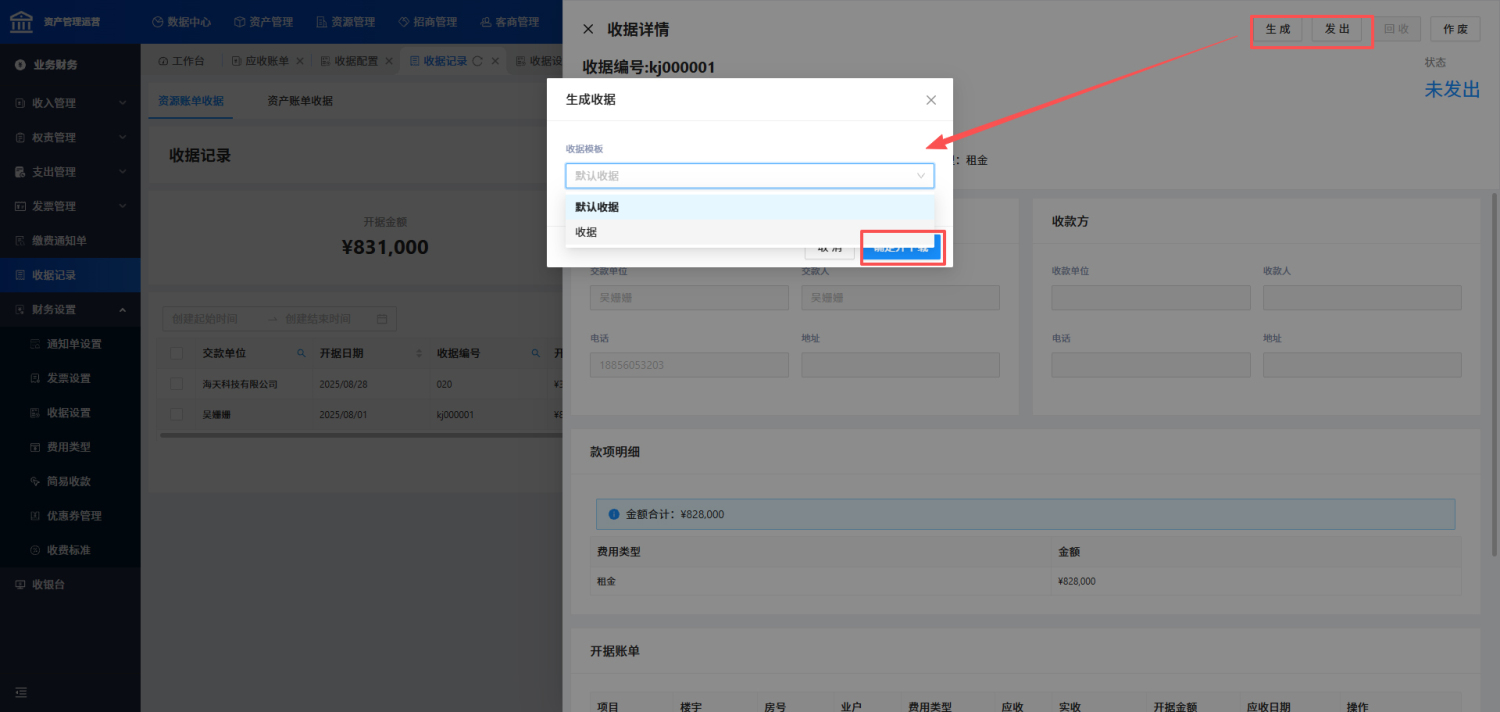Sort by the 开据日期 column arrows

[x=419, y=353]
